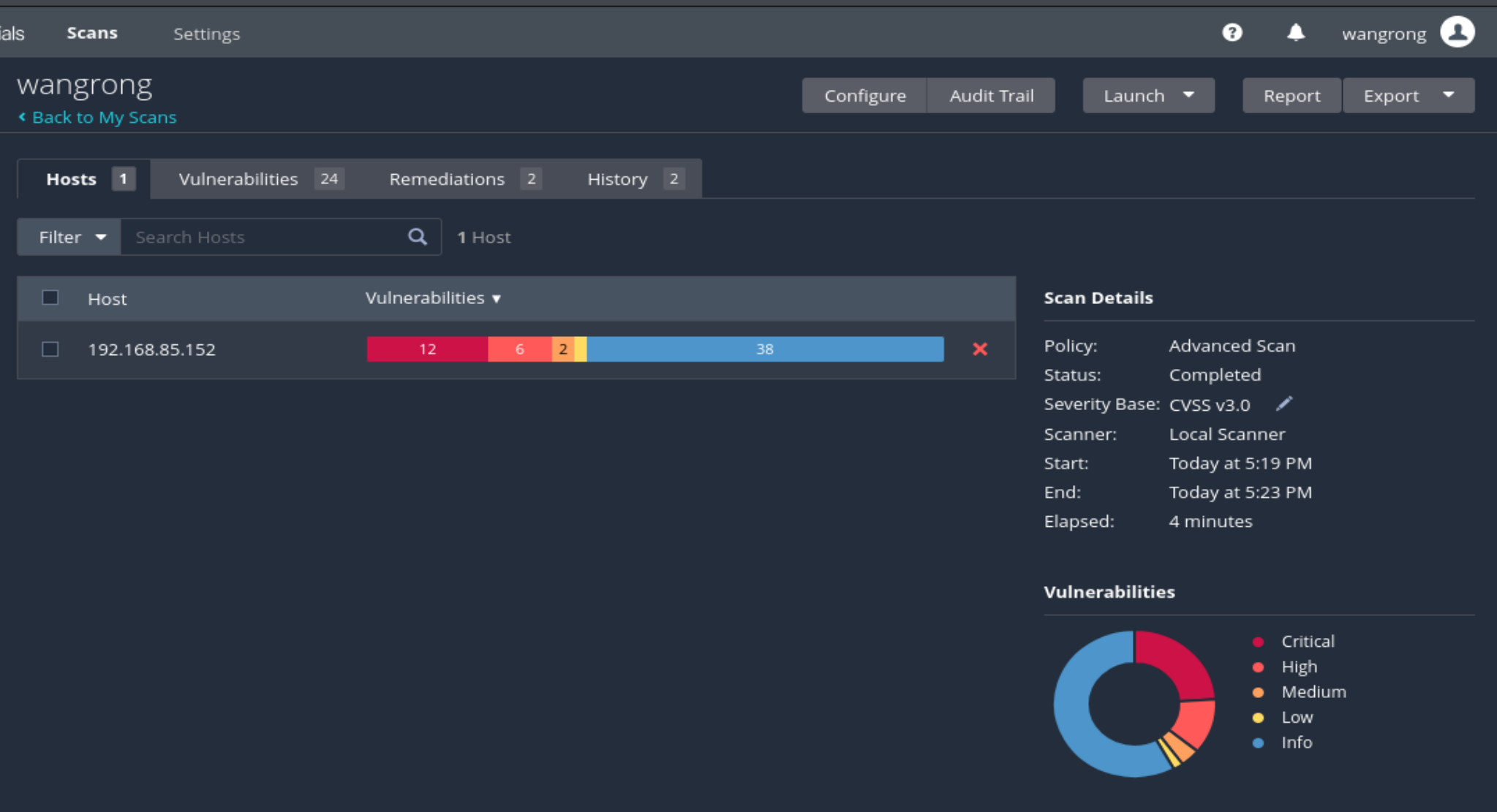Click the notifications bell icon
This screenshot has width=1497, height=812.
tap(1296, 33)
